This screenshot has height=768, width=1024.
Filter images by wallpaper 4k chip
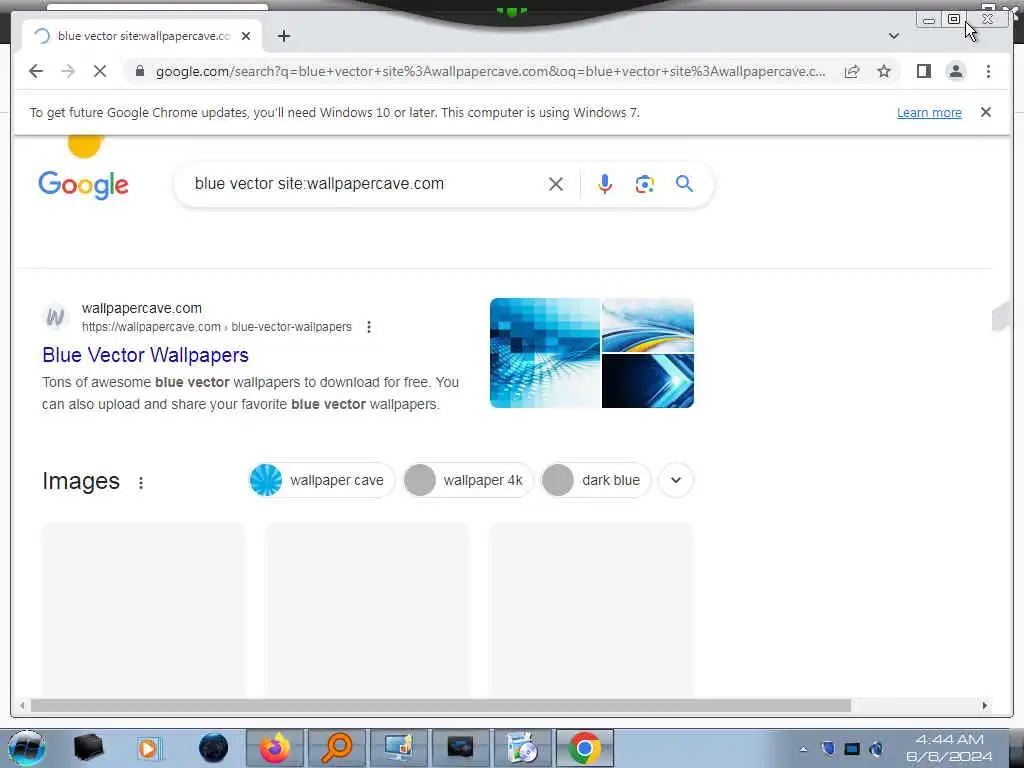(x=468, y=480)
